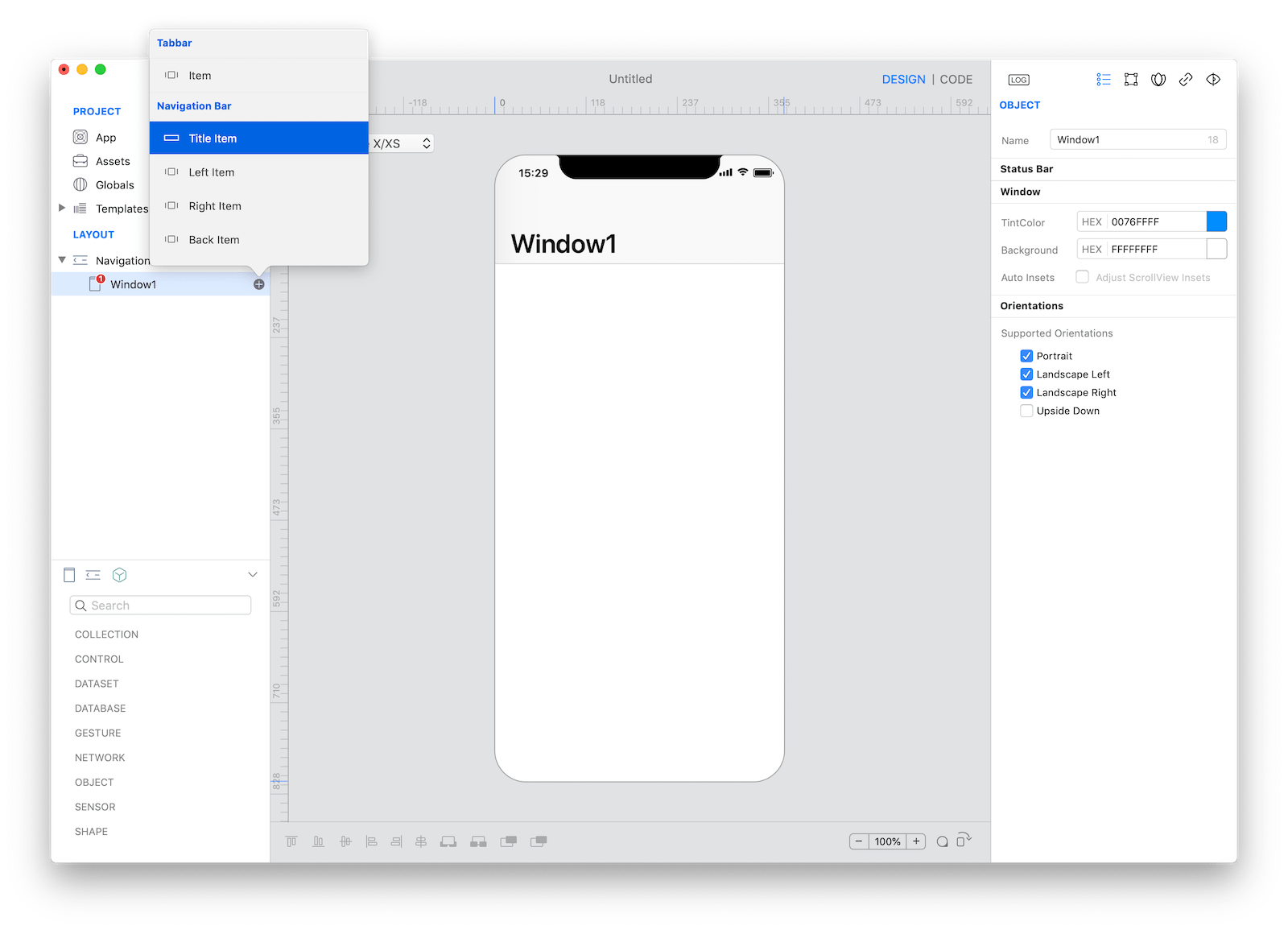Expand the NETWORK library category
This screenshot has width=1288, height=930.
(x=100, y=758)
